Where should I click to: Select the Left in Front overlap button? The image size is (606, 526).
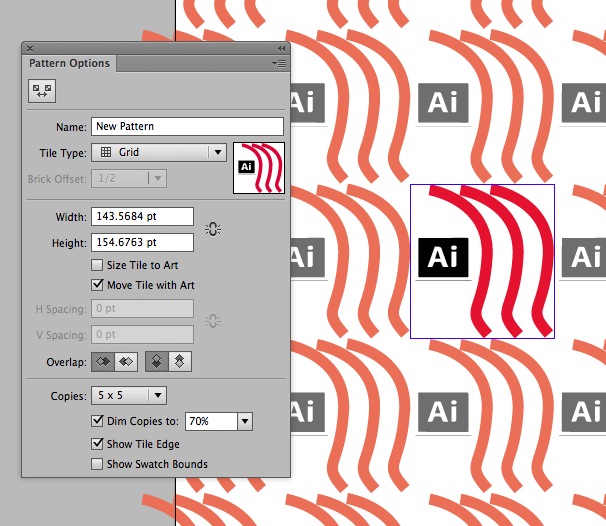point(103,362)
